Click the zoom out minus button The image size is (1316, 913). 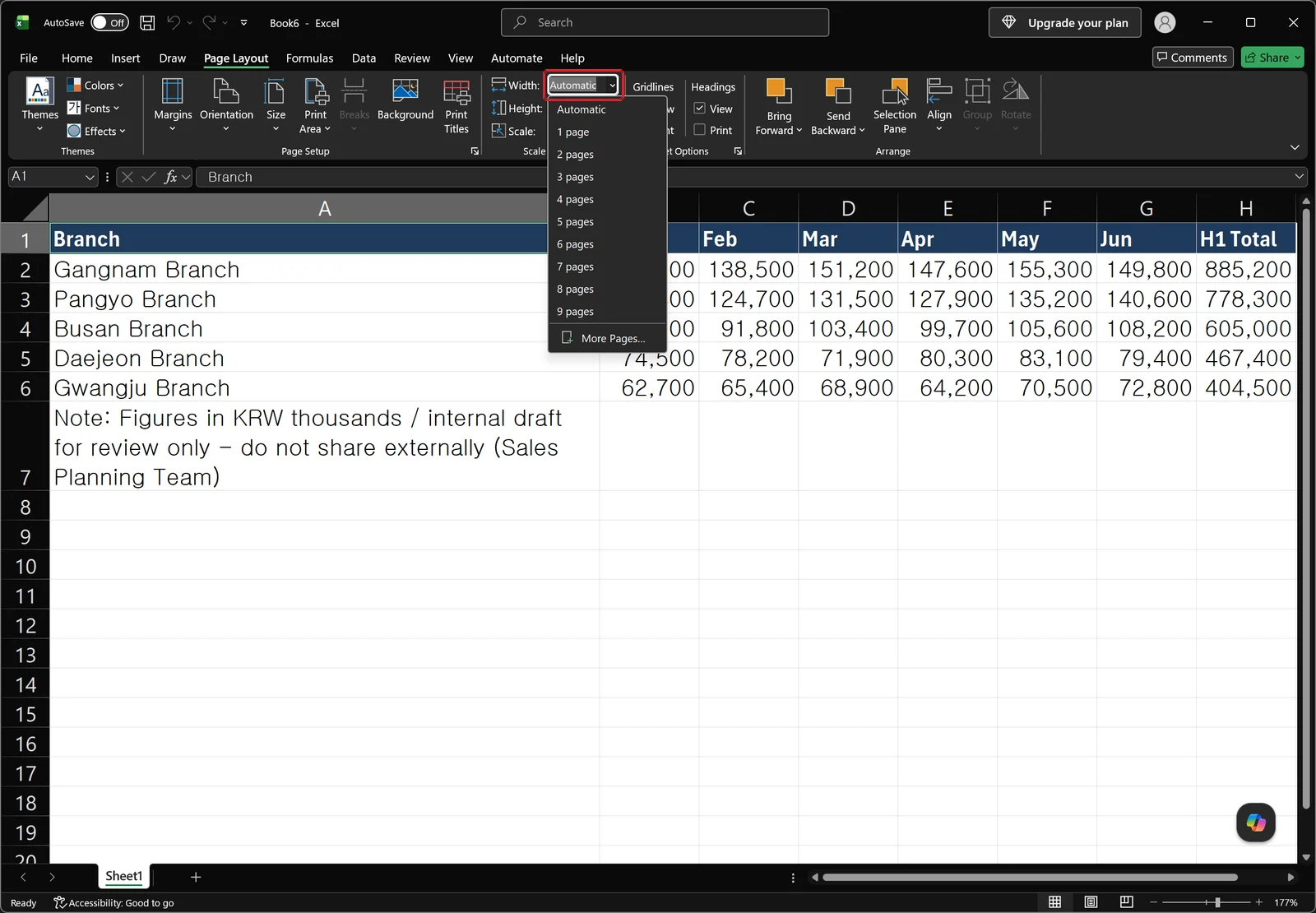1154,903
